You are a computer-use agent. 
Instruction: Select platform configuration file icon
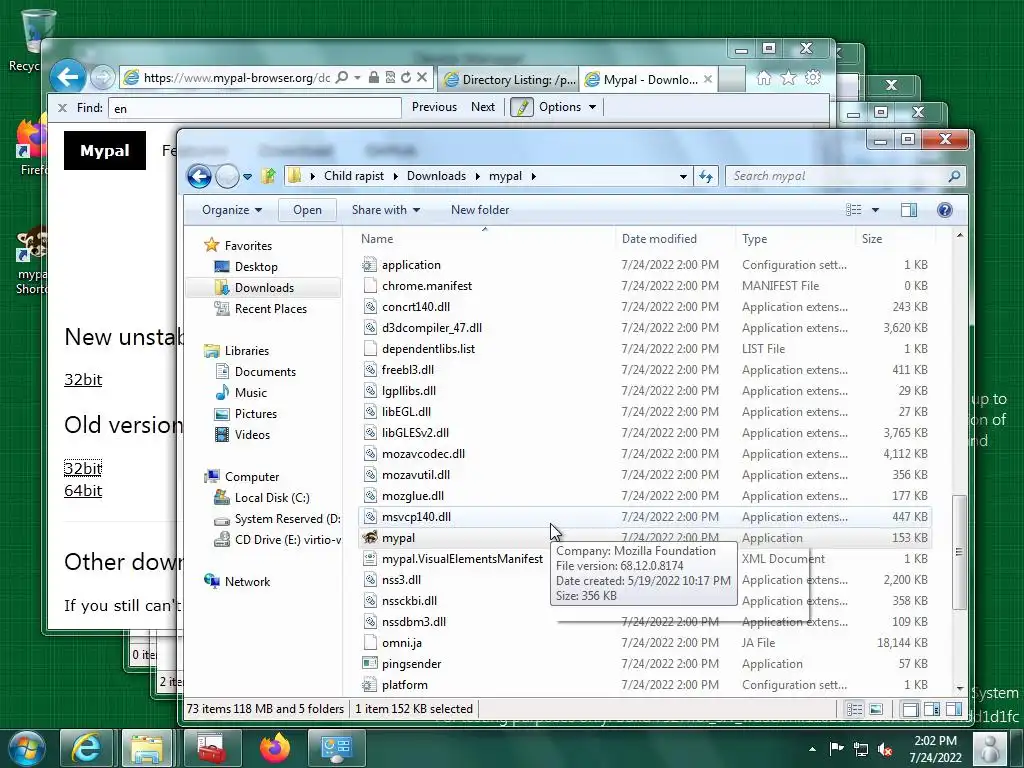click(370, 684)
